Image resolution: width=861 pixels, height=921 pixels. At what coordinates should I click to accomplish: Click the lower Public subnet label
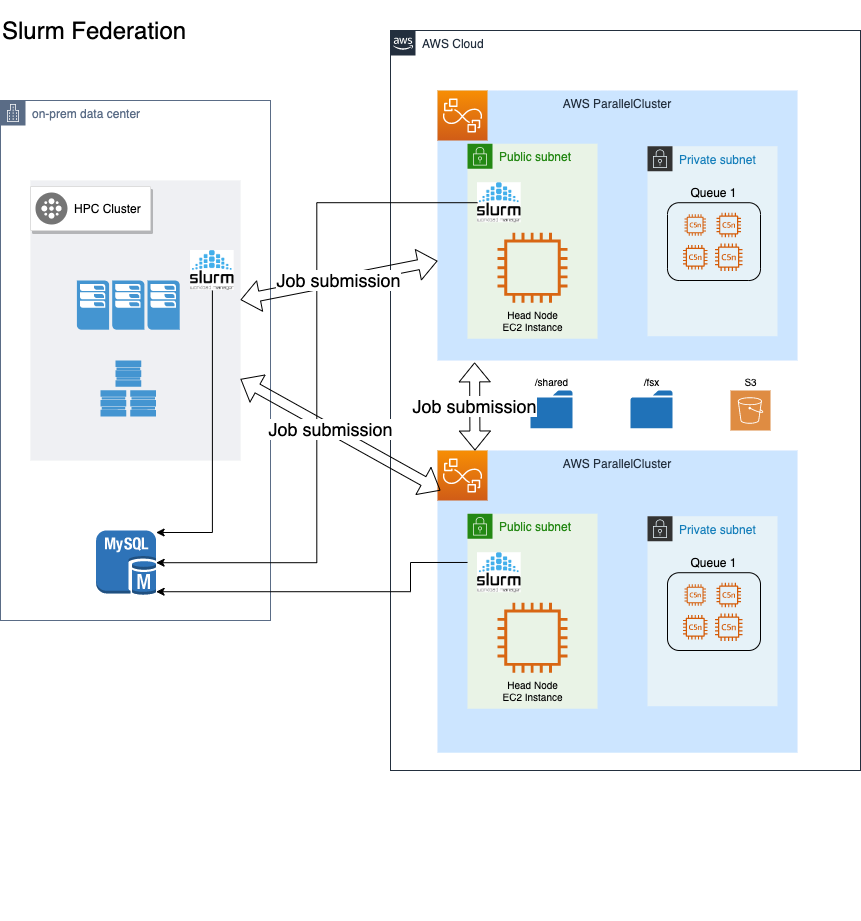535,527
